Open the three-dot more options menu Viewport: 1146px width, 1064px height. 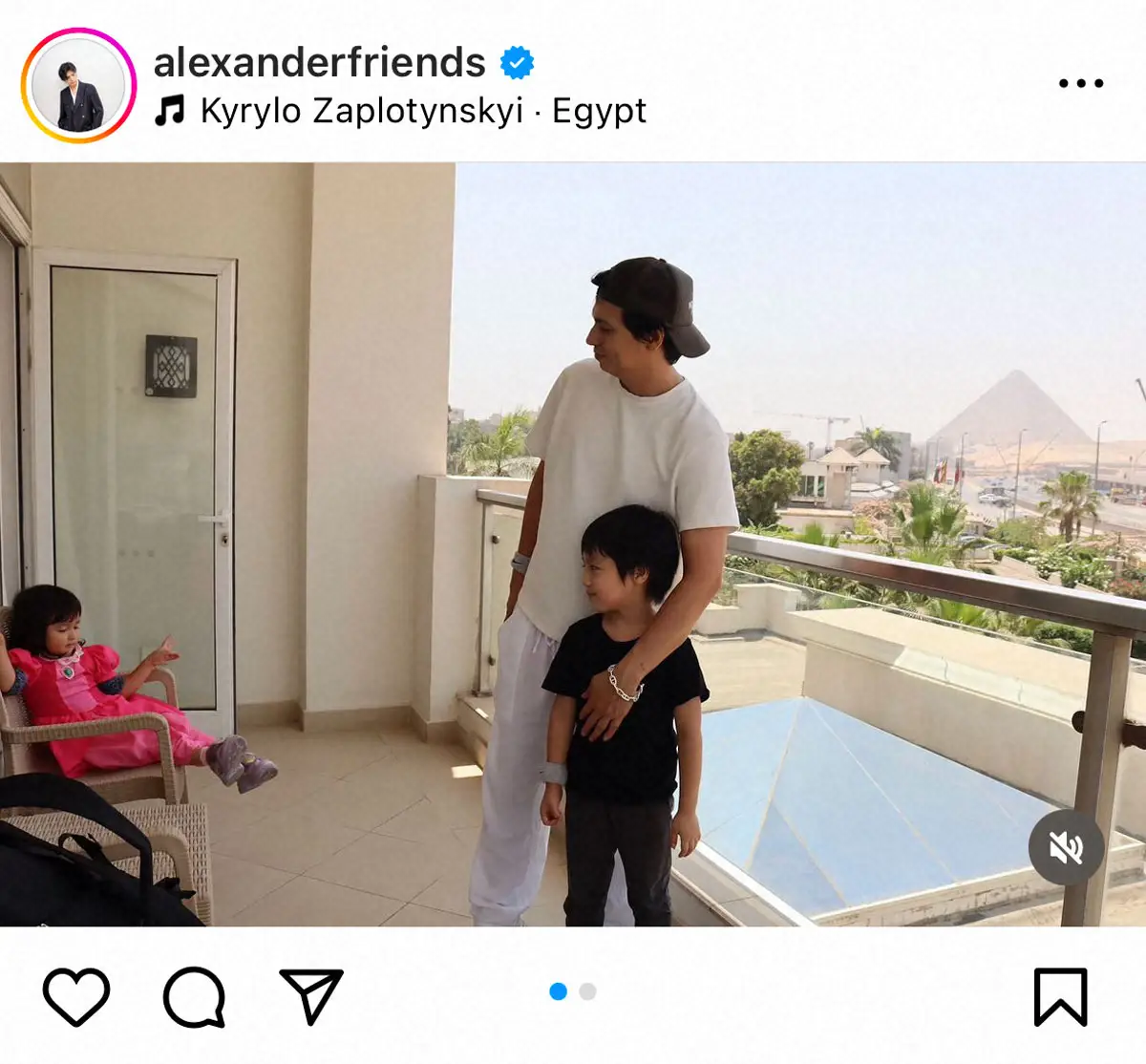[x=1081, y=83]
